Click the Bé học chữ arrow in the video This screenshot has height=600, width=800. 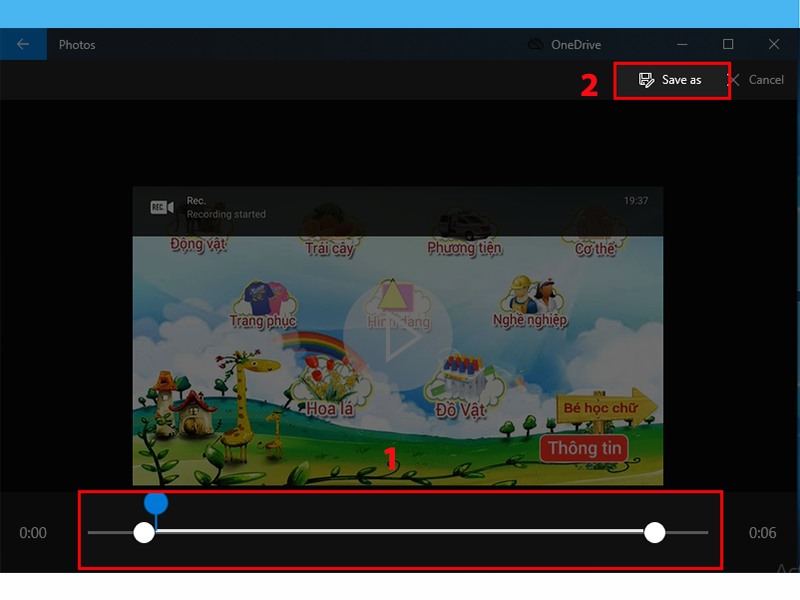point(601,409)
